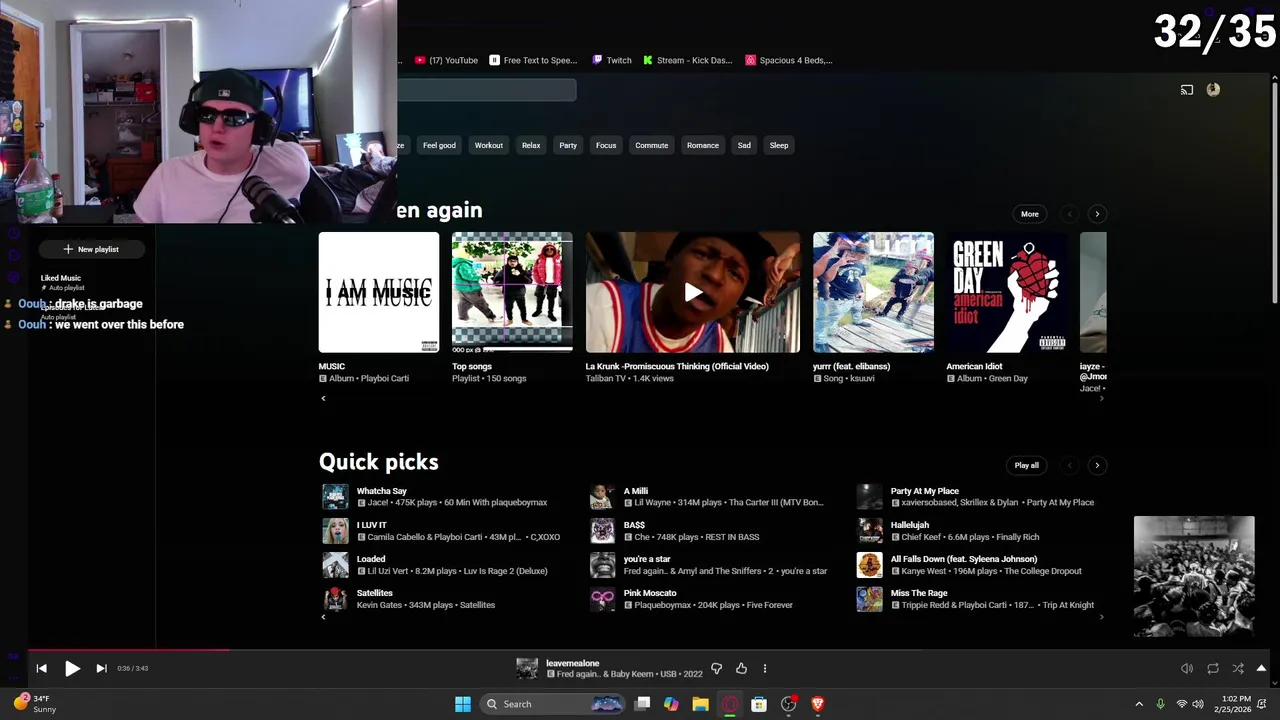Show next items in Listen again carousel
This screenshot has width=1280, height=720.
1097,214
